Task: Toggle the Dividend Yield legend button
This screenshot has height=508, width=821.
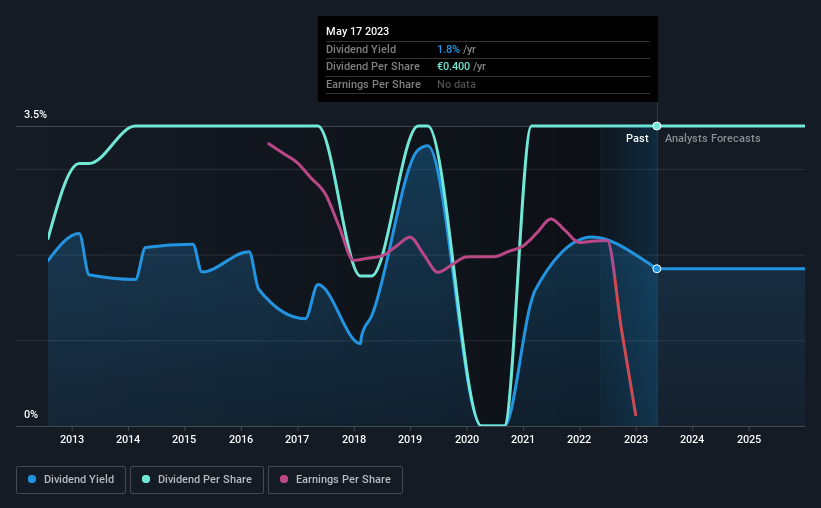Action: coord(71,479)
